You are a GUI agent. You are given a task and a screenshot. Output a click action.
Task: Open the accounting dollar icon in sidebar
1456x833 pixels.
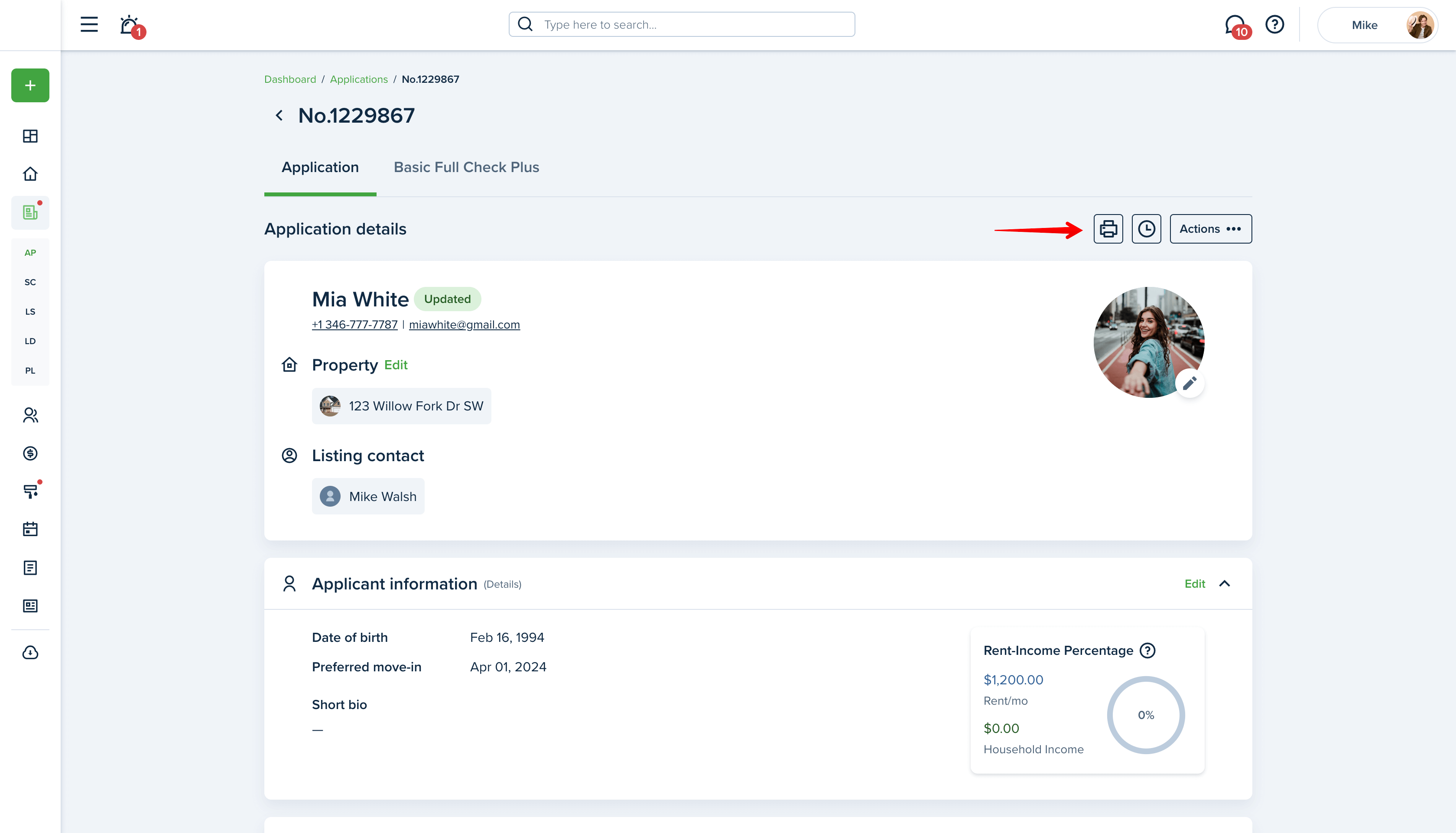click(30, 453)
